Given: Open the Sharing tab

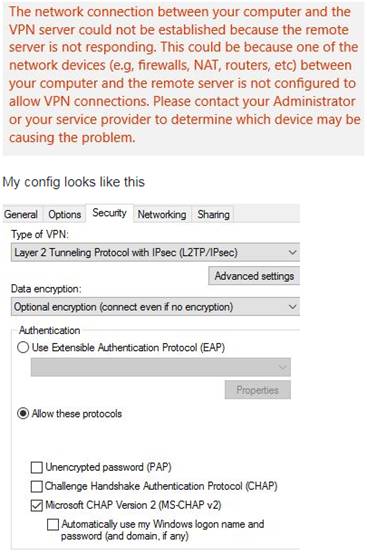Looking at the screenshot, I should click(213, 214).
